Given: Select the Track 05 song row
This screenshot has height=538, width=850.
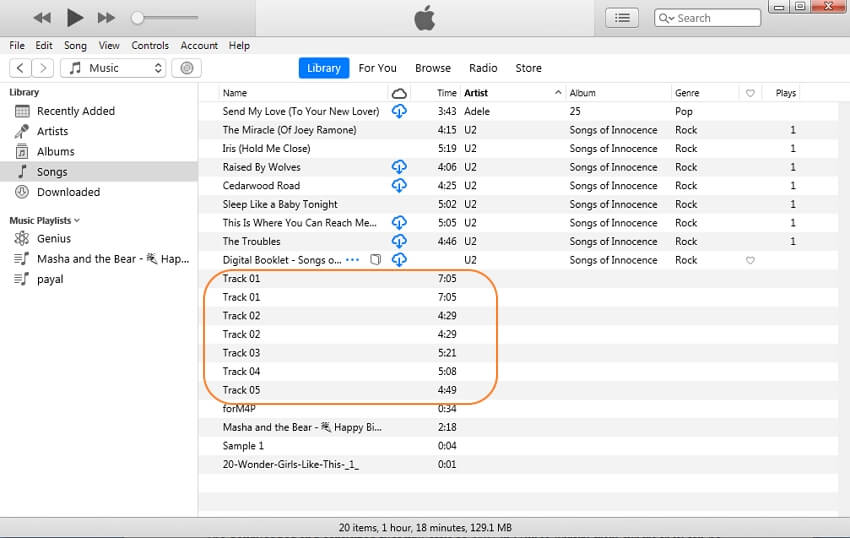Looking at the screenshot, I should coord(518,390).
